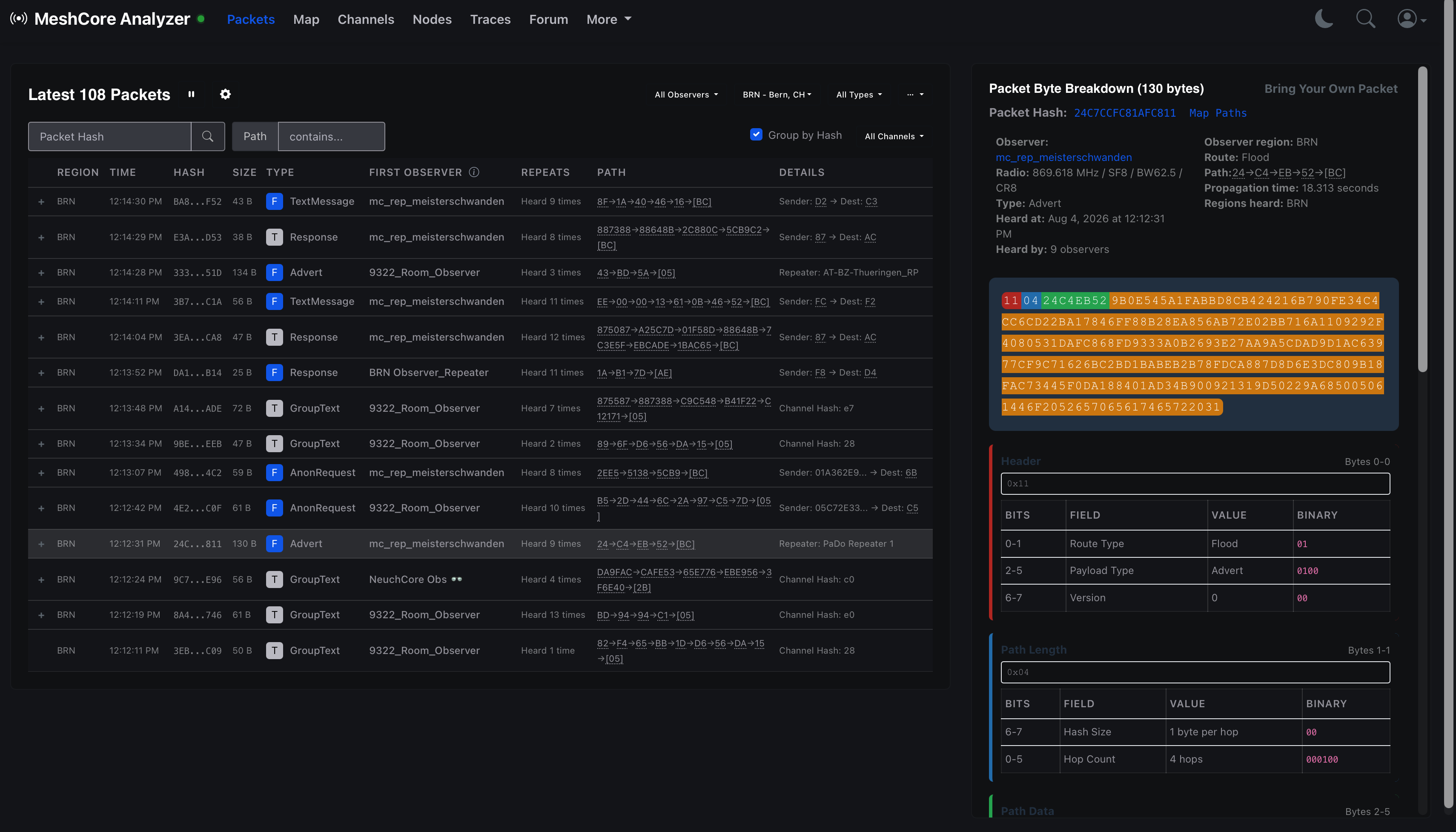Expand the 8A4...746 GroupText packet row
Image resolution: width=1456 pixels, height=832 pixels.
[41, 615]
